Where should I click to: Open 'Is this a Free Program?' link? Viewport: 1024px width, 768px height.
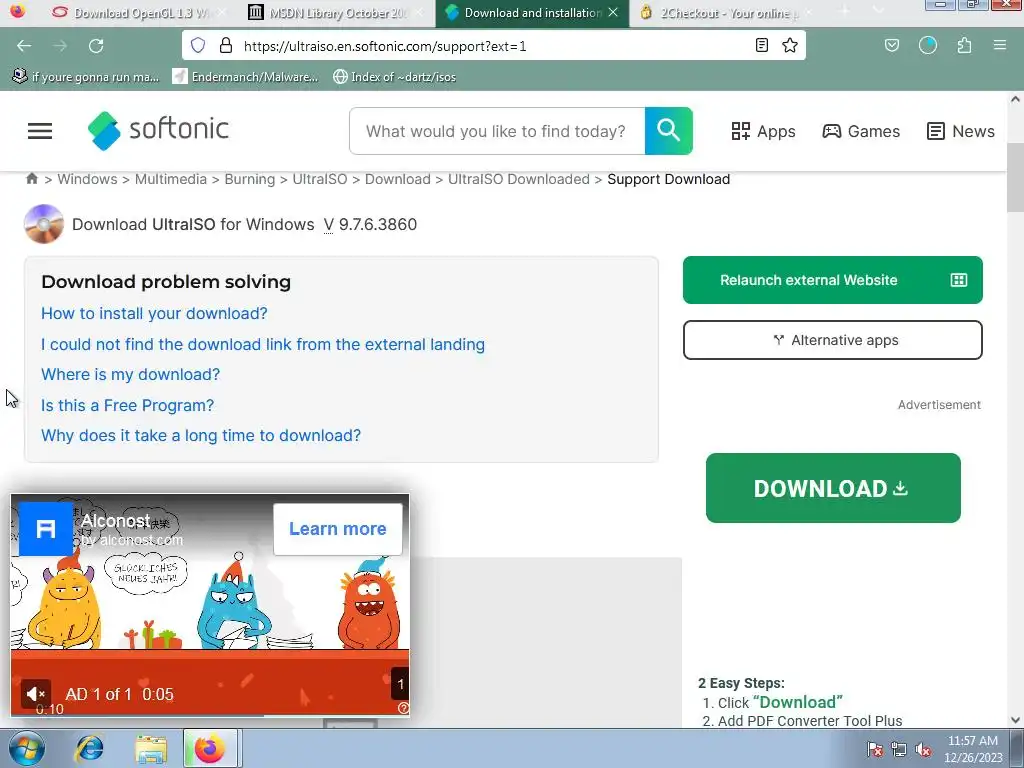[x=127, y=406]
